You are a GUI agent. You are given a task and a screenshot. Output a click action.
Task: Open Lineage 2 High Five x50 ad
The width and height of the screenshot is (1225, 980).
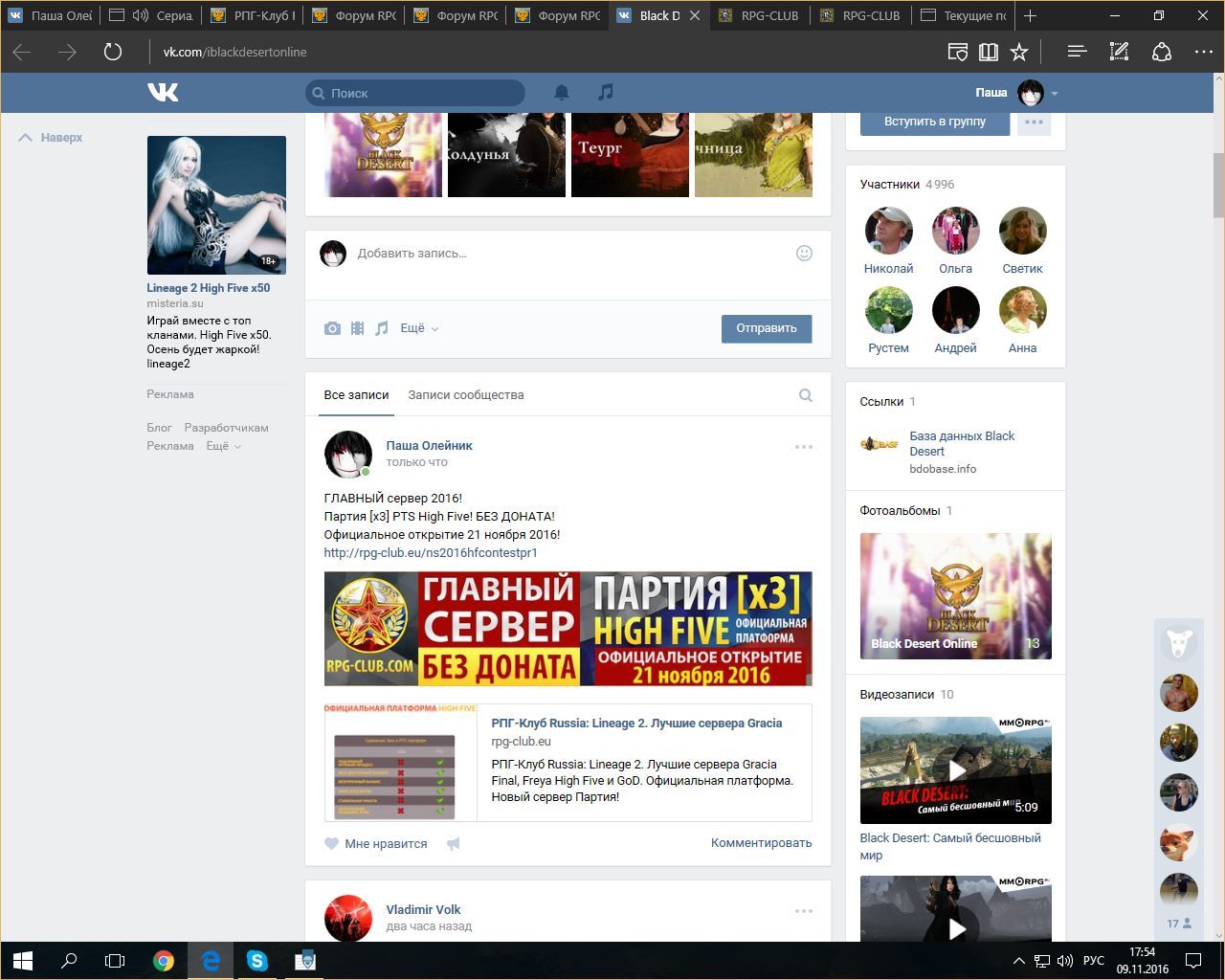(x=209, y=288)
